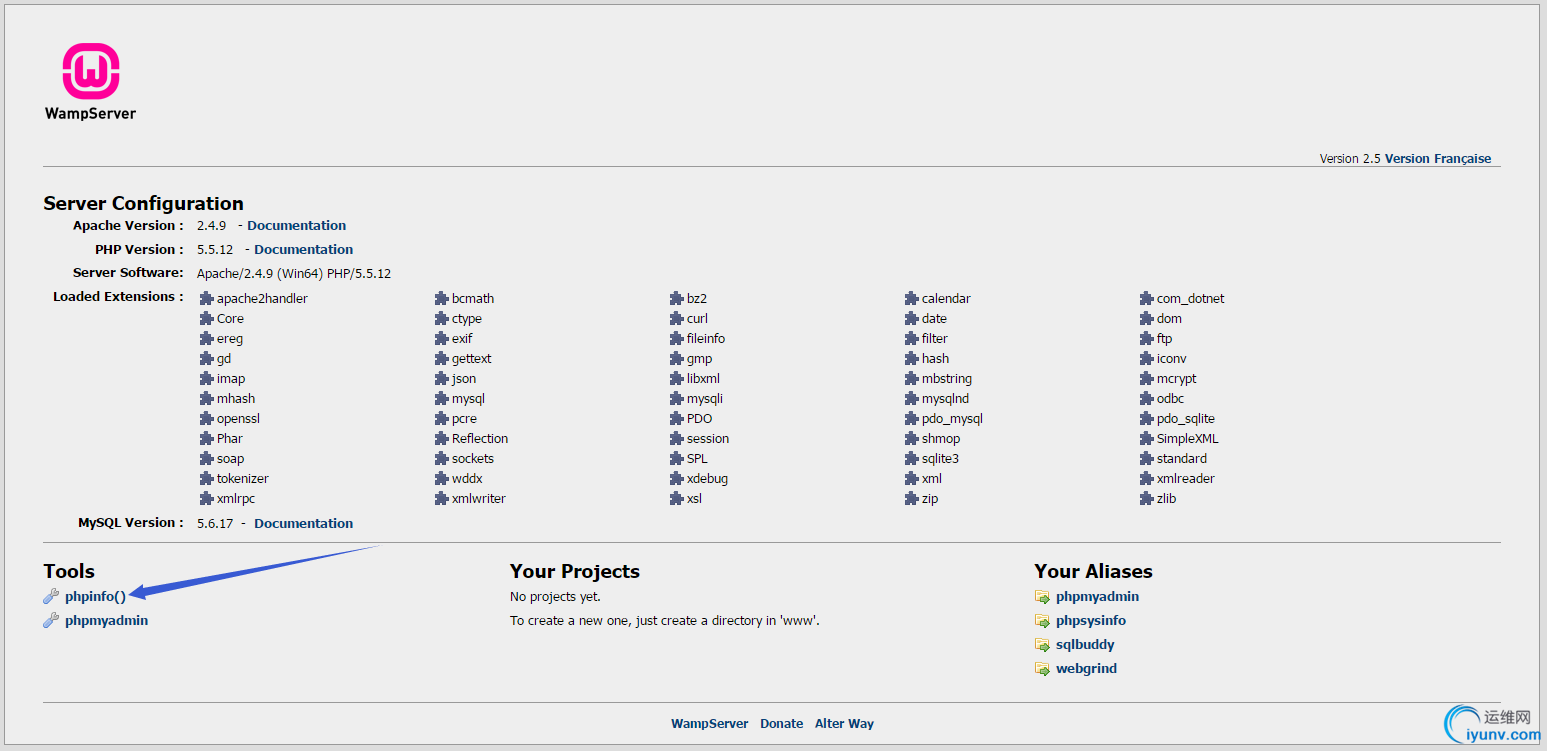The width and height of the screenshot is (1547, 751).
Task: Click the 'No projects yet.' text
Action: (555, 597)
